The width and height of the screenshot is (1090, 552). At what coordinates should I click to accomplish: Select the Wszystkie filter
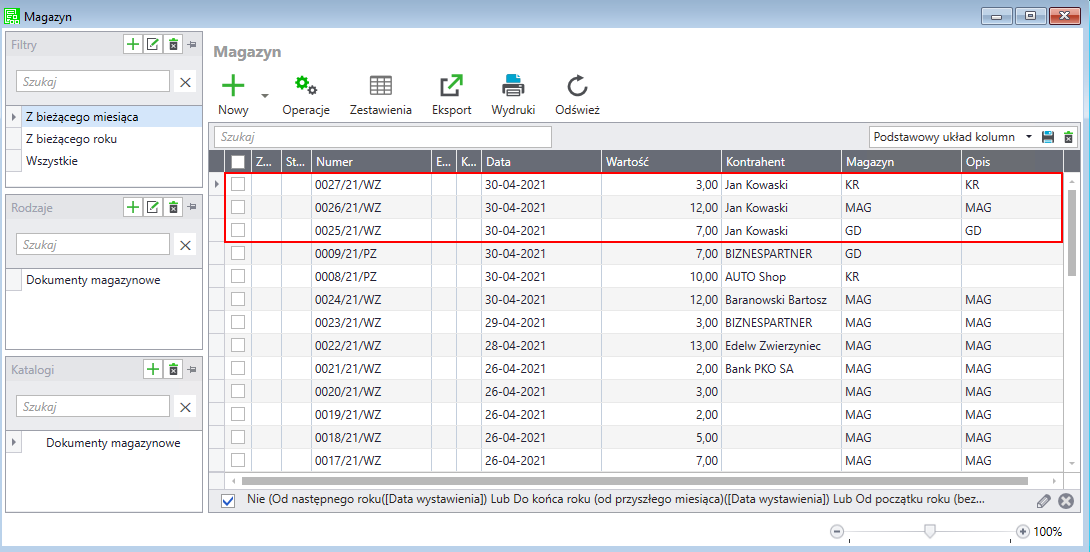tap(52, 161)
